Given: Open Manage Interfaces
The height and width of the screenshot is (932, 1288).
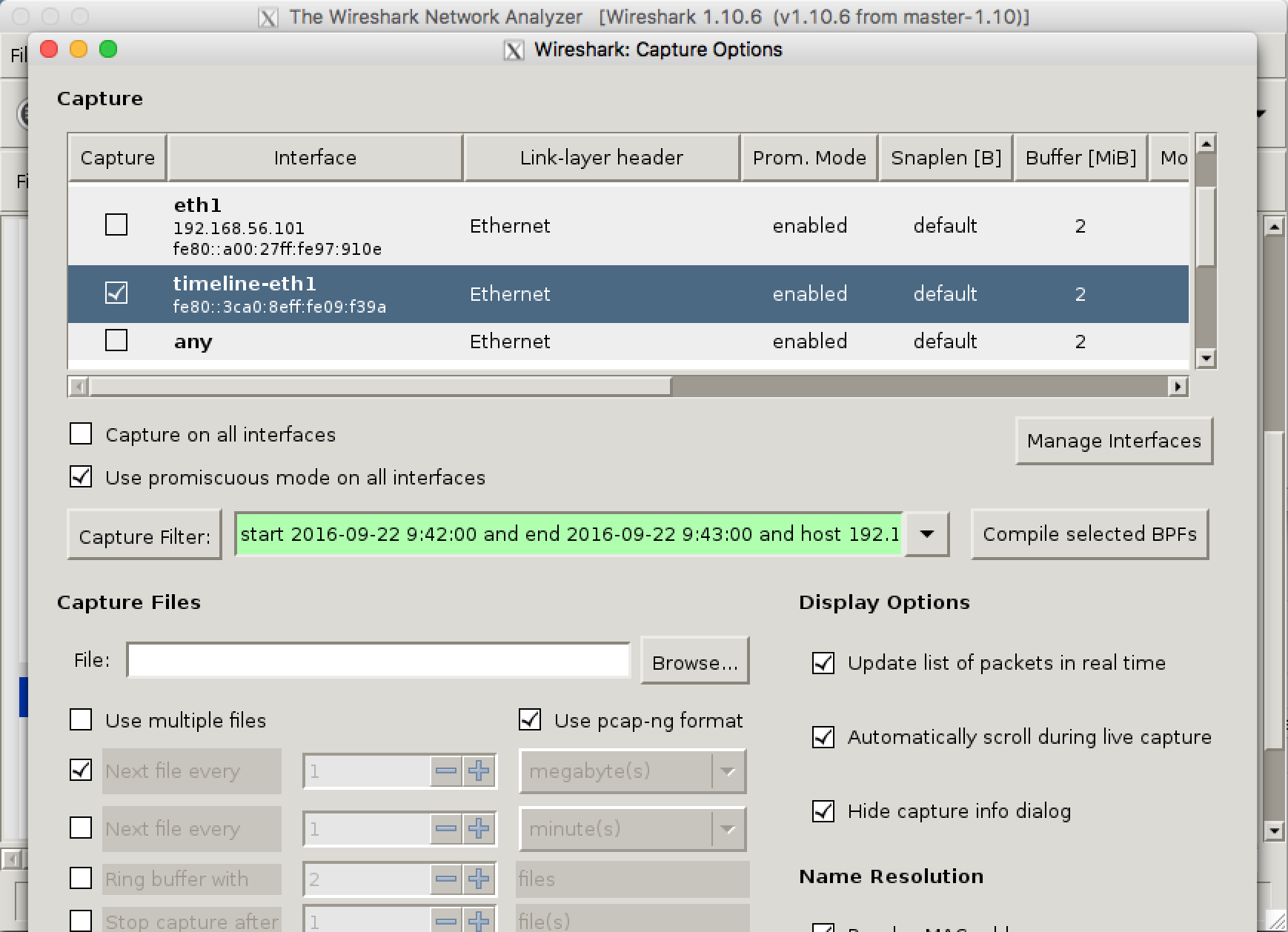Looking at the screenshot, I should click(1114, 441).
